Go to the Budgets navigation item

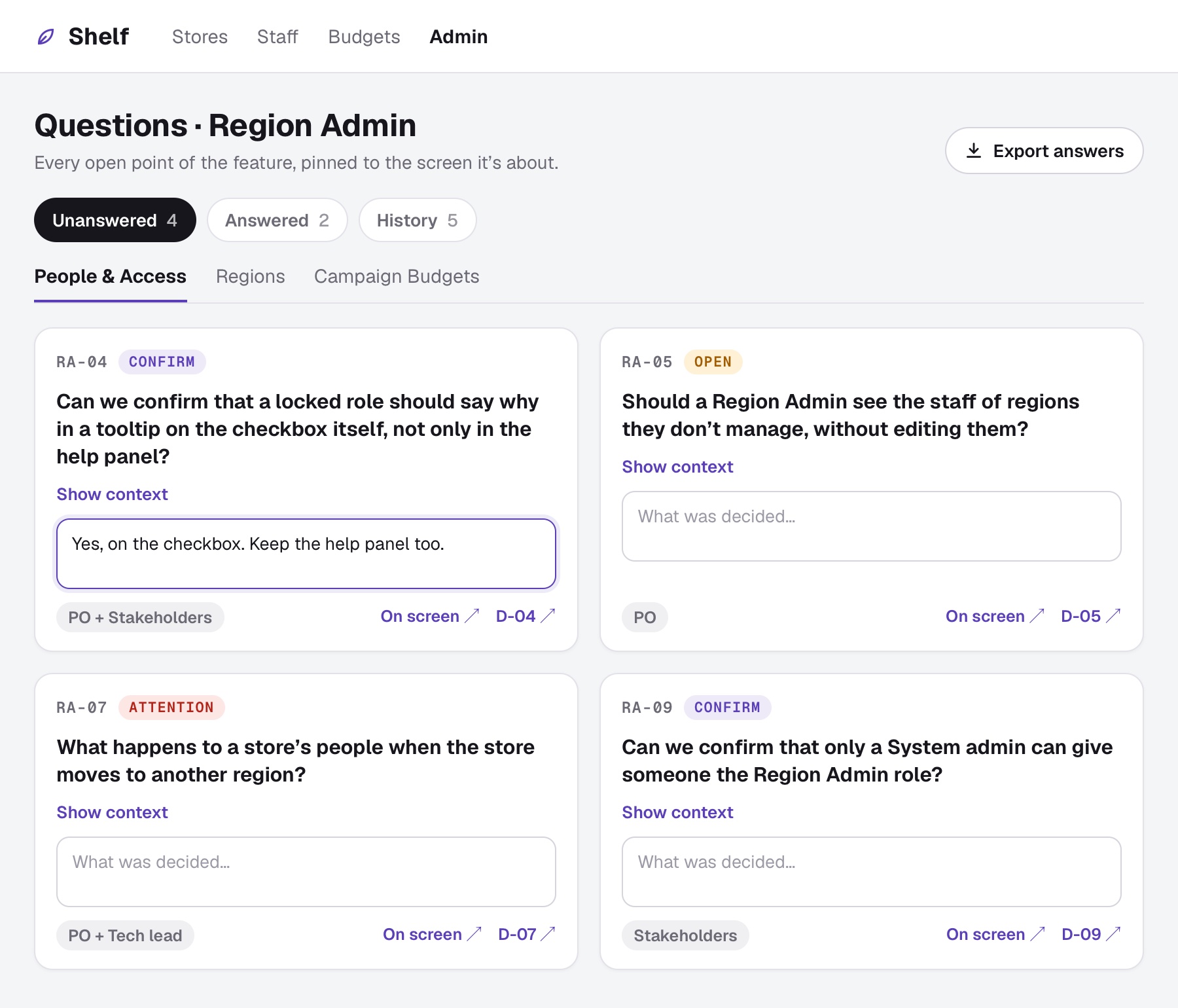coord(364,37)
